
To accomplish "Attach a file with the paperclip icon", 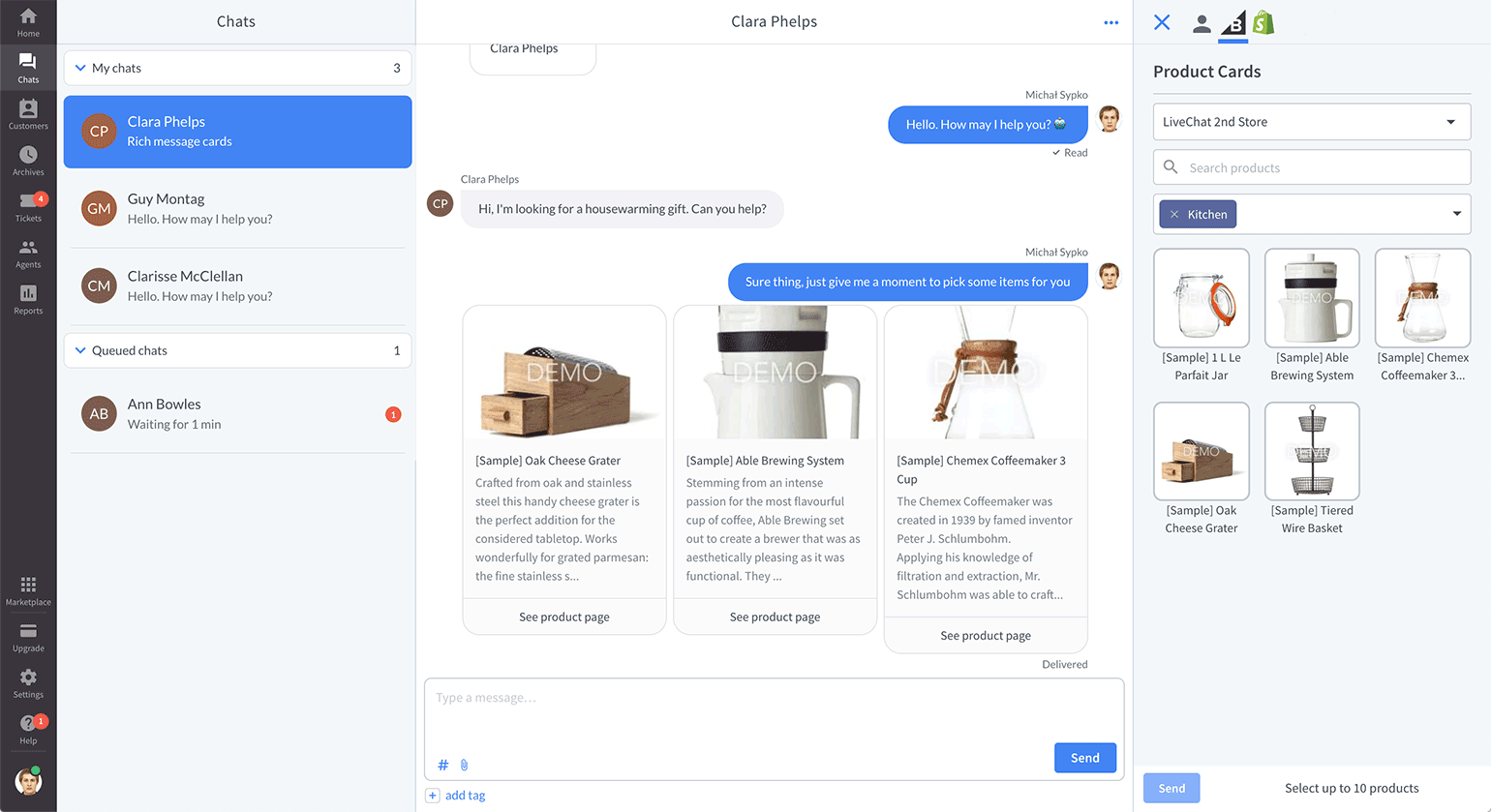I will [464, 765].
